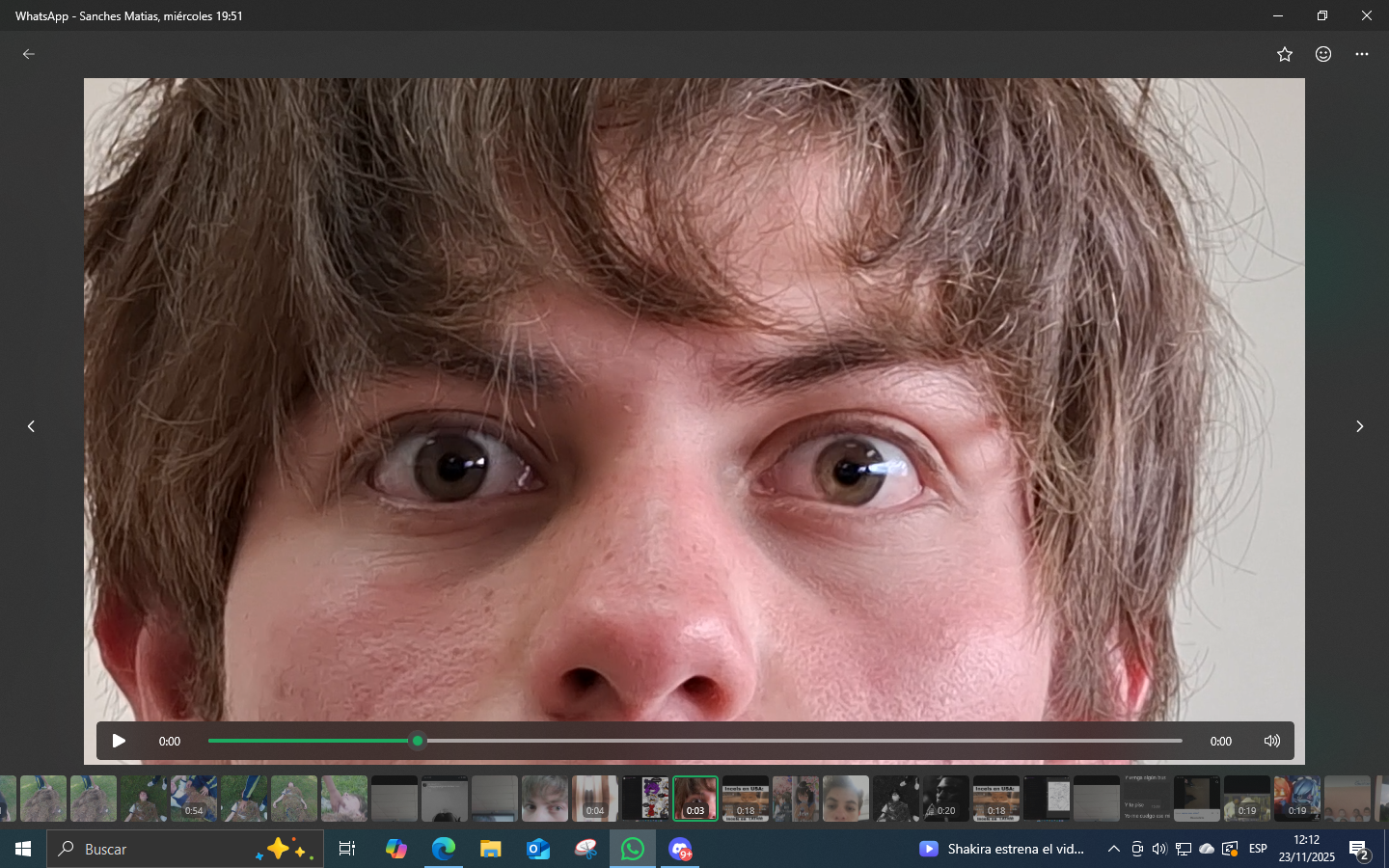Click the Buscar search box on the taskbar
Viewport: 1389px width, 868px height.
[185, 849]
